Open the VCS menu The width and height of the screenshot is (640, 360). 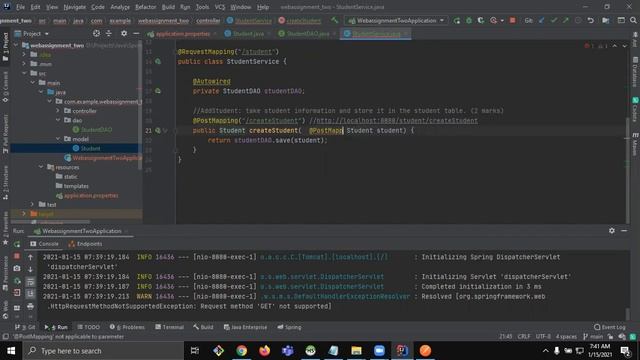click(220, 7)
